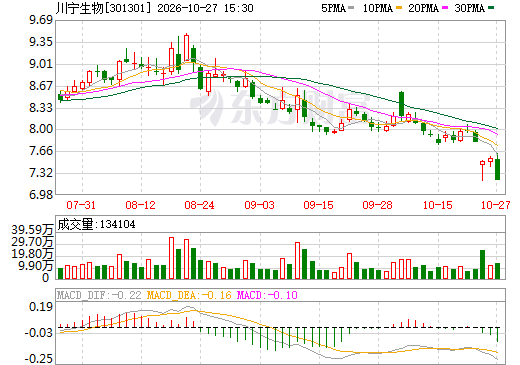The width and height of the screenshot is (520, 365).
Task: Click the 6.98 price axis label
Action: coord(41,195)
